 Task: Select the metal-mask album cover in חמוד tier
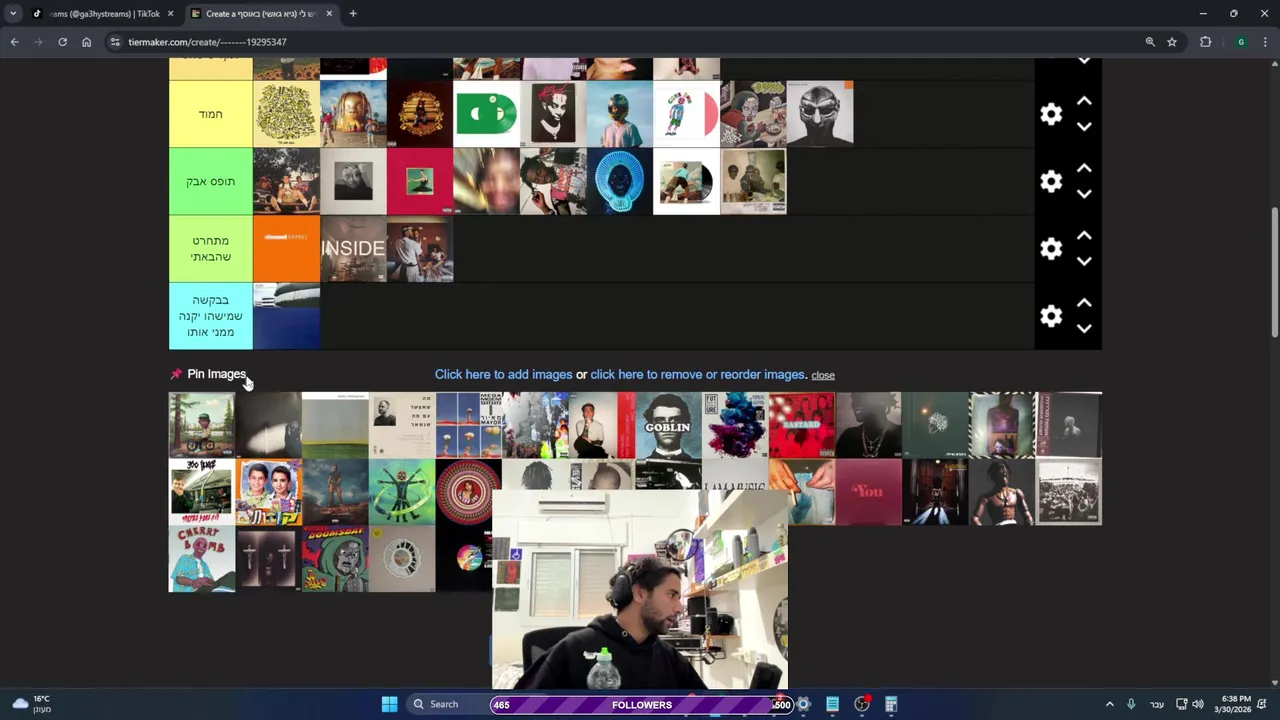[x=820, y=114]
